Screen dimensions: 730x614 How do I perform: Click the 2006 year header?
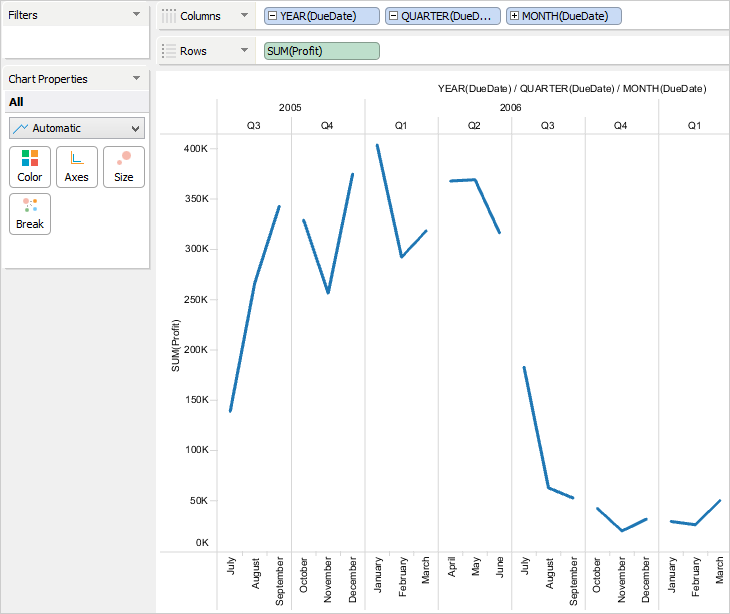click(510, 108)
